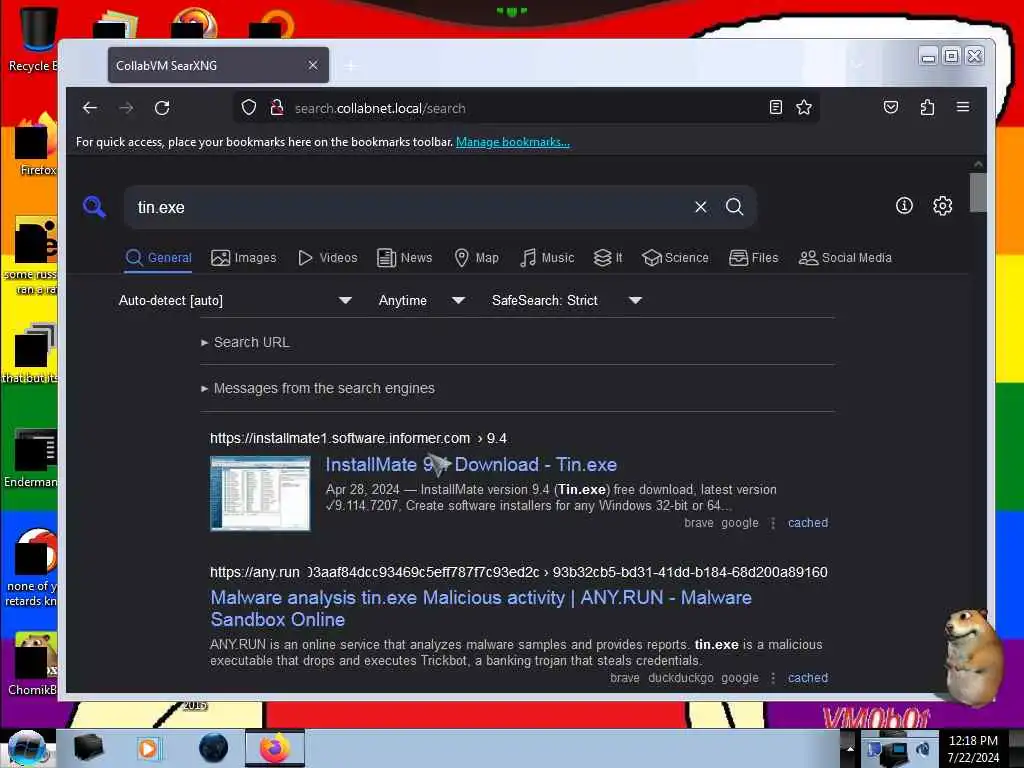Open the Manage bookmarks link

point(513,142)
